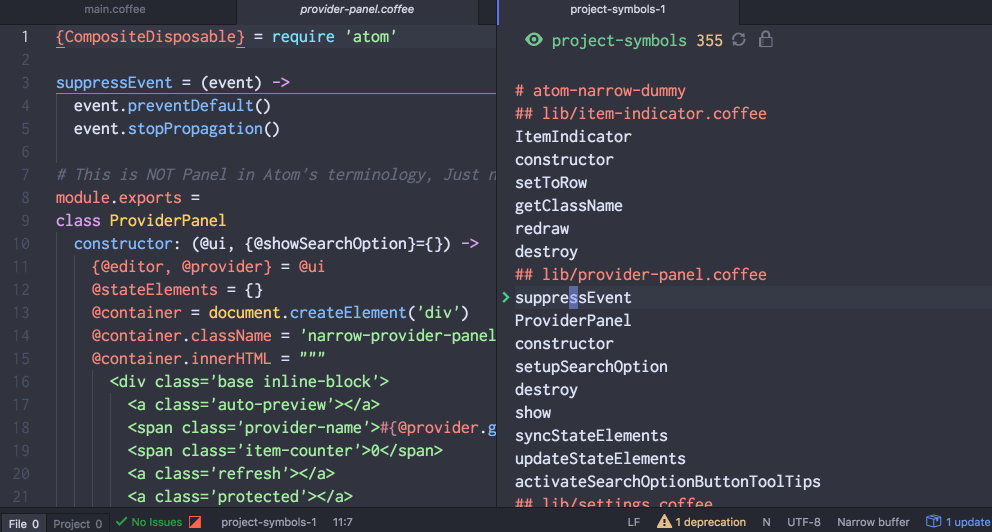Select the suppressEvent symbol row
Viewport: 992px width, 532px height.
(x=744, y=297)
